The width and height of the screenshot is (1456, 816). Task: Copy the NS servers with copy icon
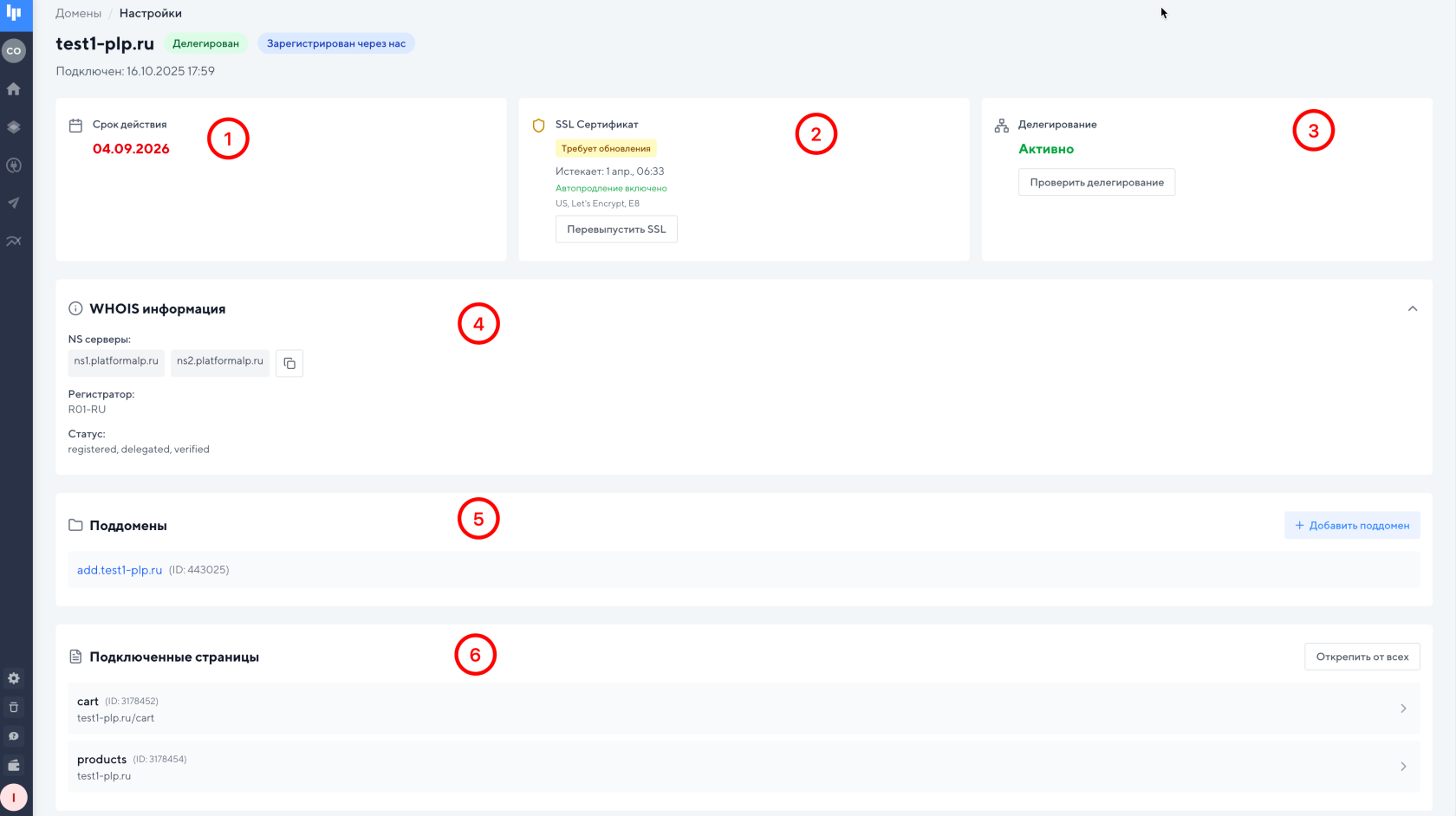point(289,363)
